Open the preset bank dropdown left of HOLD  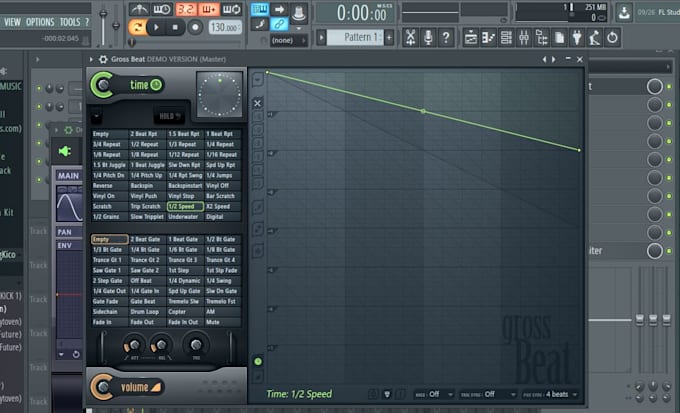96,116
